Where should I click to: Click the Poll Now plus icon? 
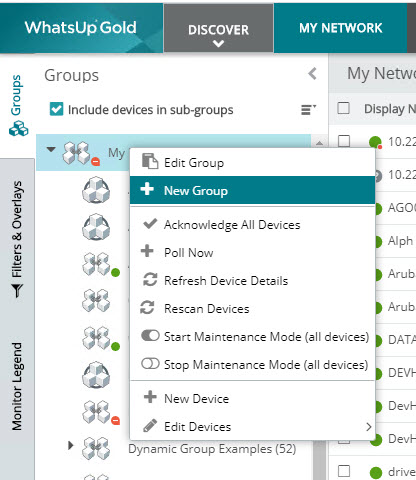coord(147,251)
